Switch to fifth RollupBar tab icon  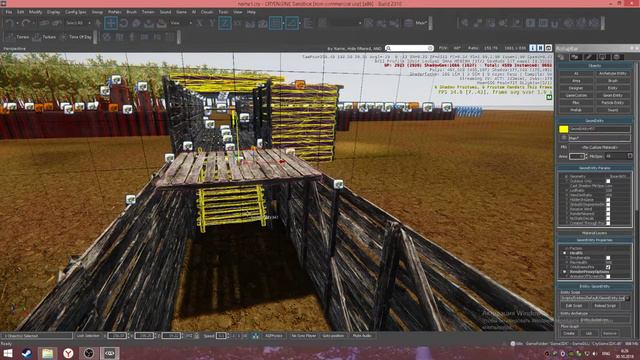[616, 57]
